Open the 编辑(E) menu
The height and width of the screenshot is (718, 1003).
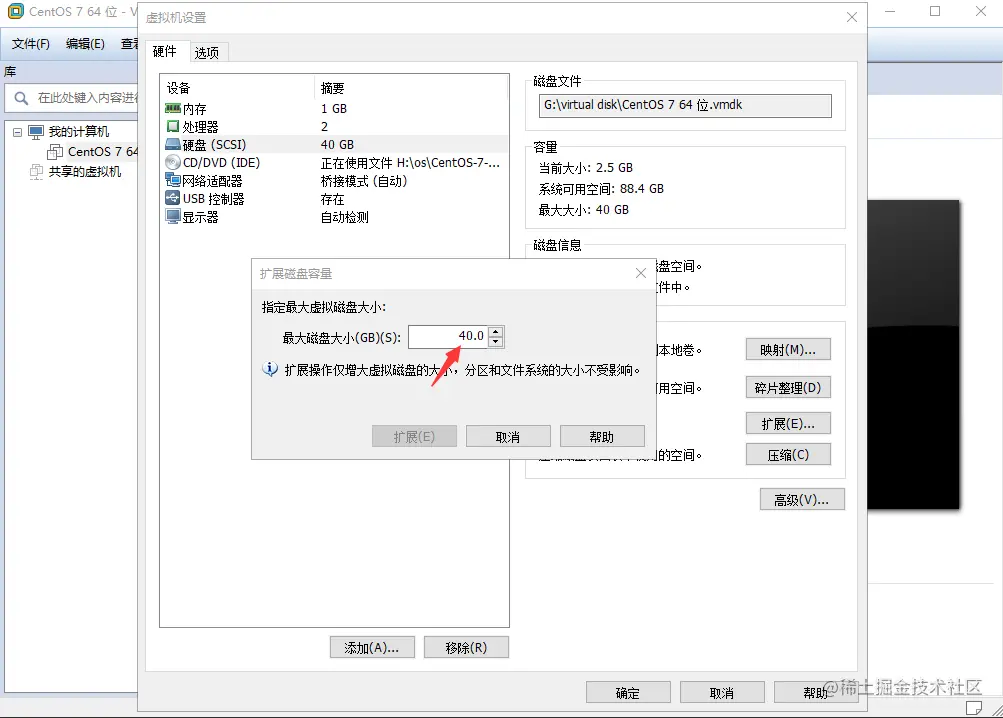(85, 44)
